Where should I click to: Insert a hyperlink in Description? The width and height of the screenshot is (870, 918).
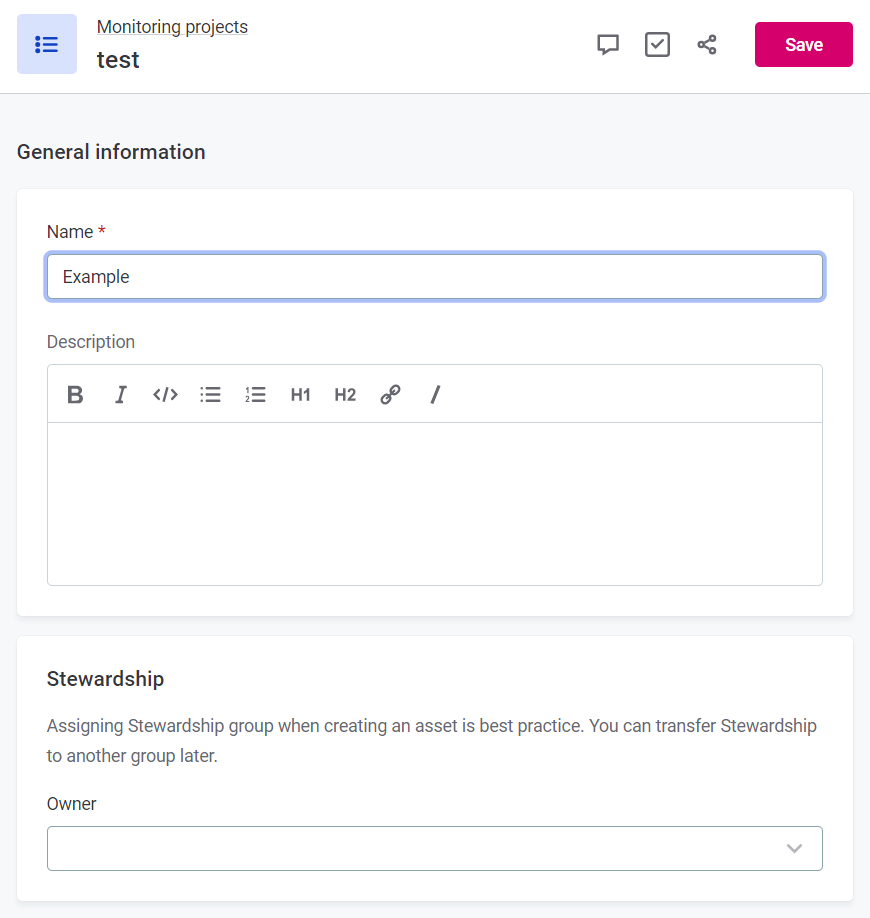pyautogui.click(x=390, y=395)
